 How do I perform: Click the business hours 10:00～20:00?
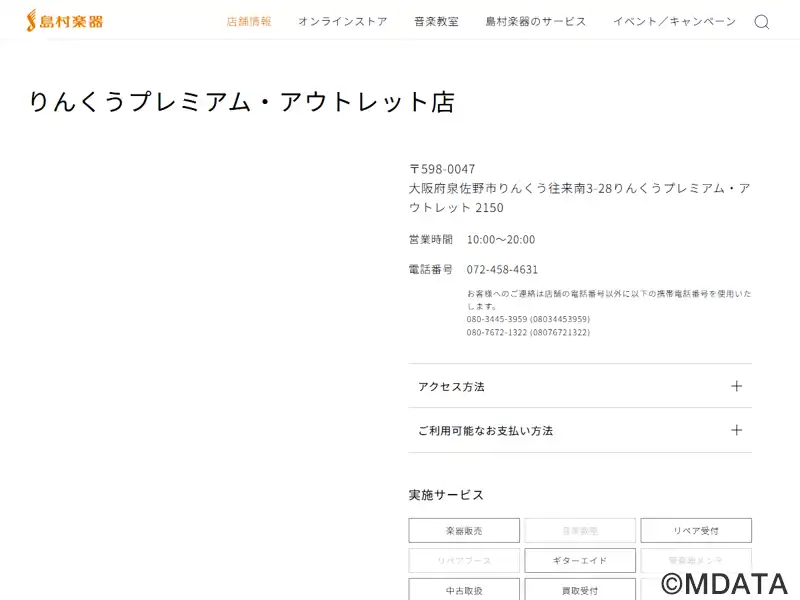pyautogui.click(x=501, y=239)
